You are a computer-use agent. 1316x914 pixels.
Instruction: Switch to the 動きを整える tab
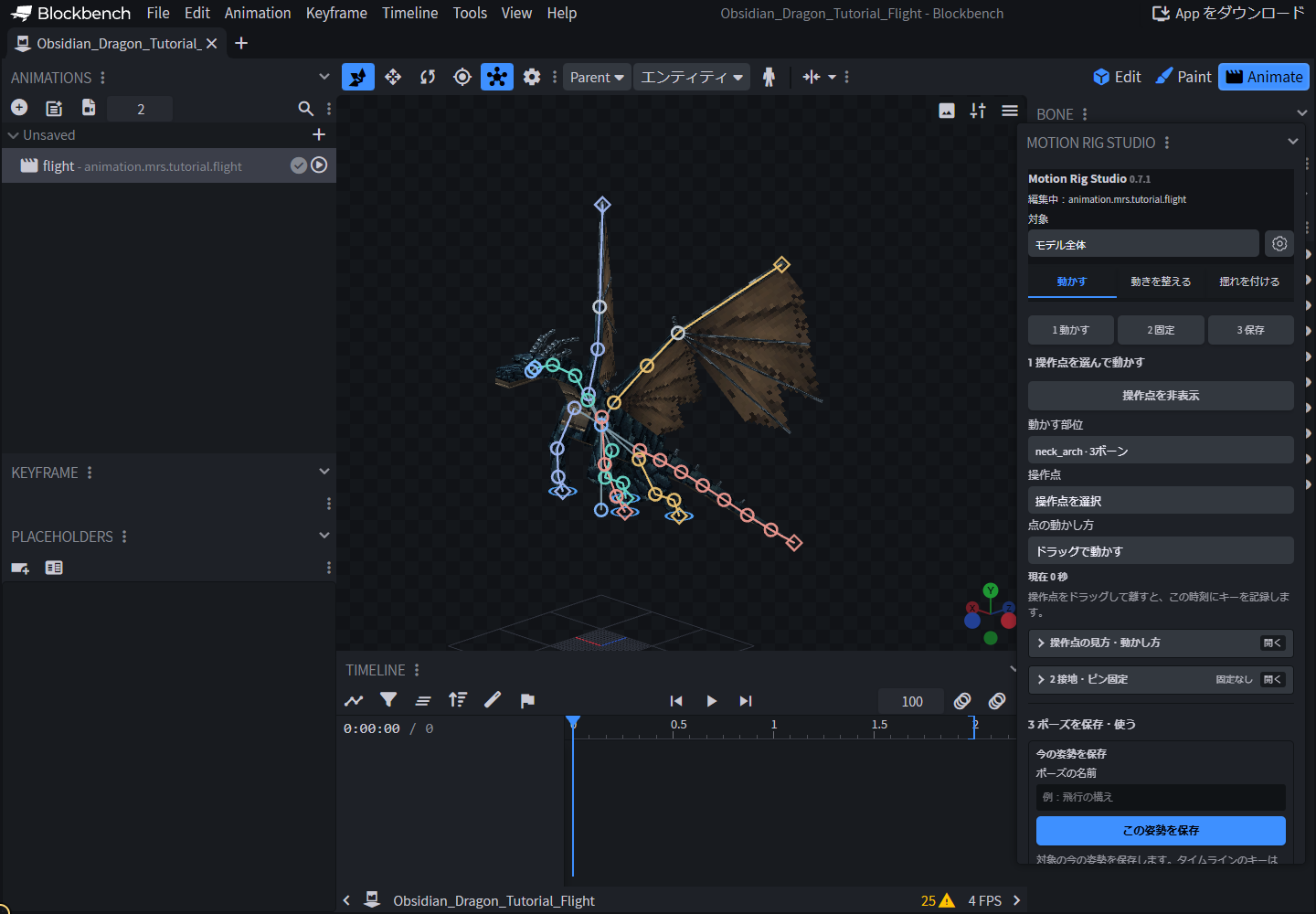(1161, 282)
